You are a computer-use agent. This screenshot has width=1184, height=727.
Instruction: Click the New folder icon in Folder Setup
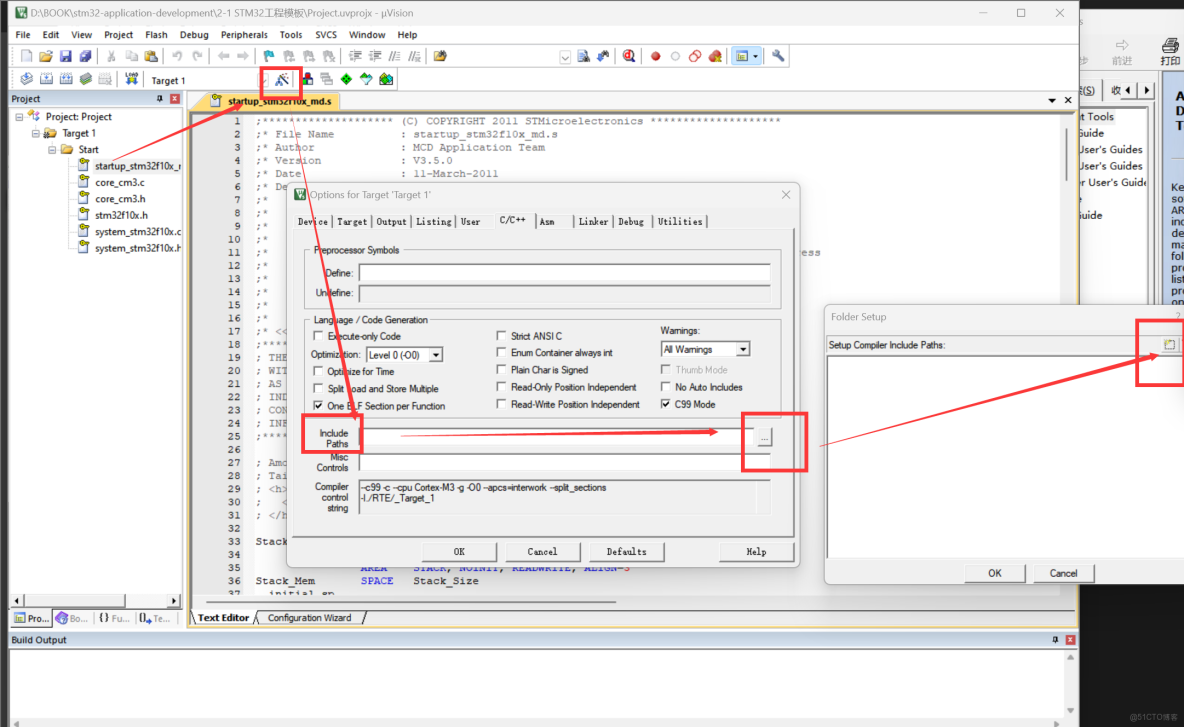pos(1168,344)
